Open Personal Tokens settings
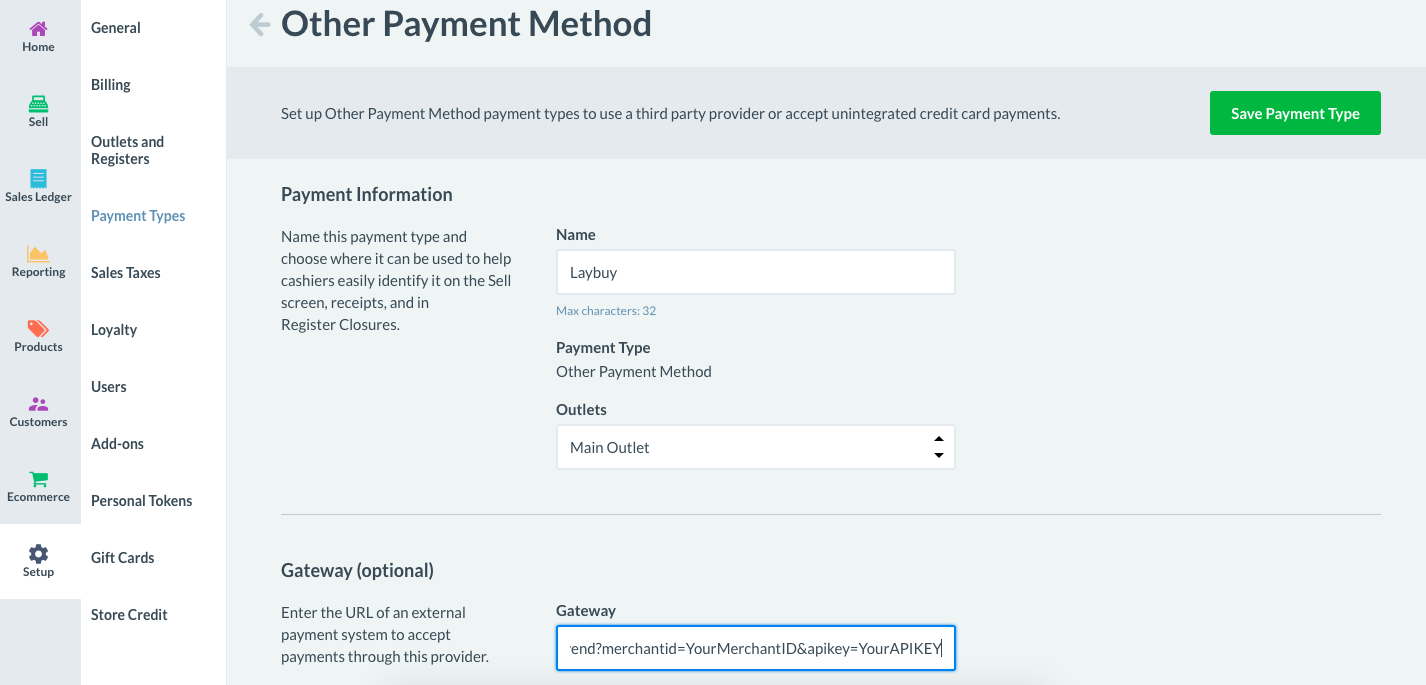This screenshot has height=685, width=1426. pyautogui.click(x=142, y=500)
